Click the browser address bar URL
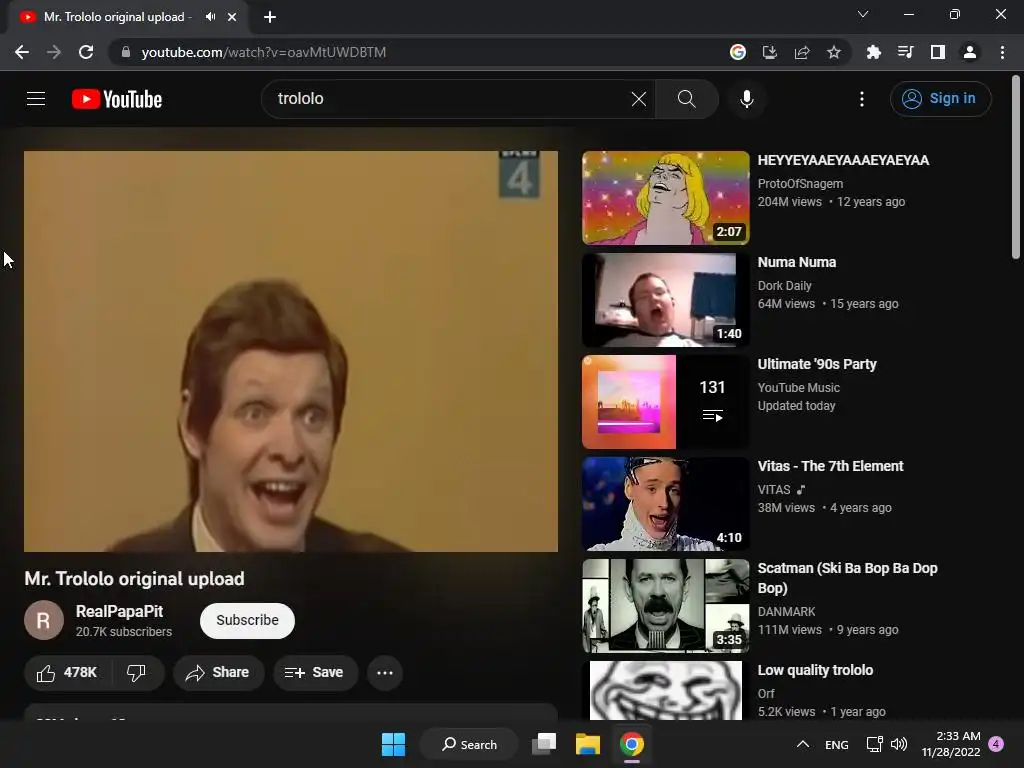Viewport: 1024px width, 768px height. tap(263, 52)
